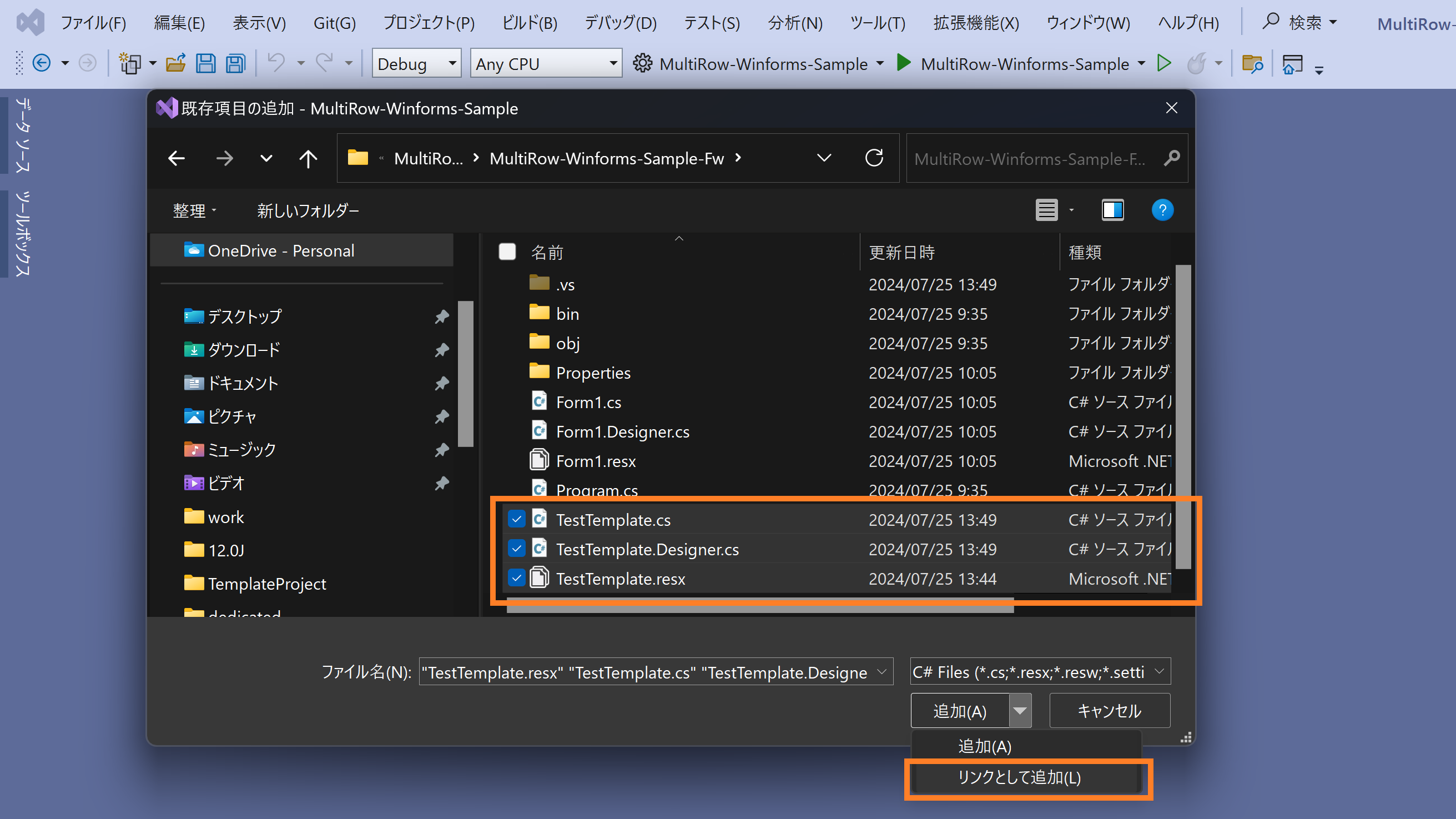
Task: Toggle the select-all checkbox in the header
Action: tap(507, 252)
